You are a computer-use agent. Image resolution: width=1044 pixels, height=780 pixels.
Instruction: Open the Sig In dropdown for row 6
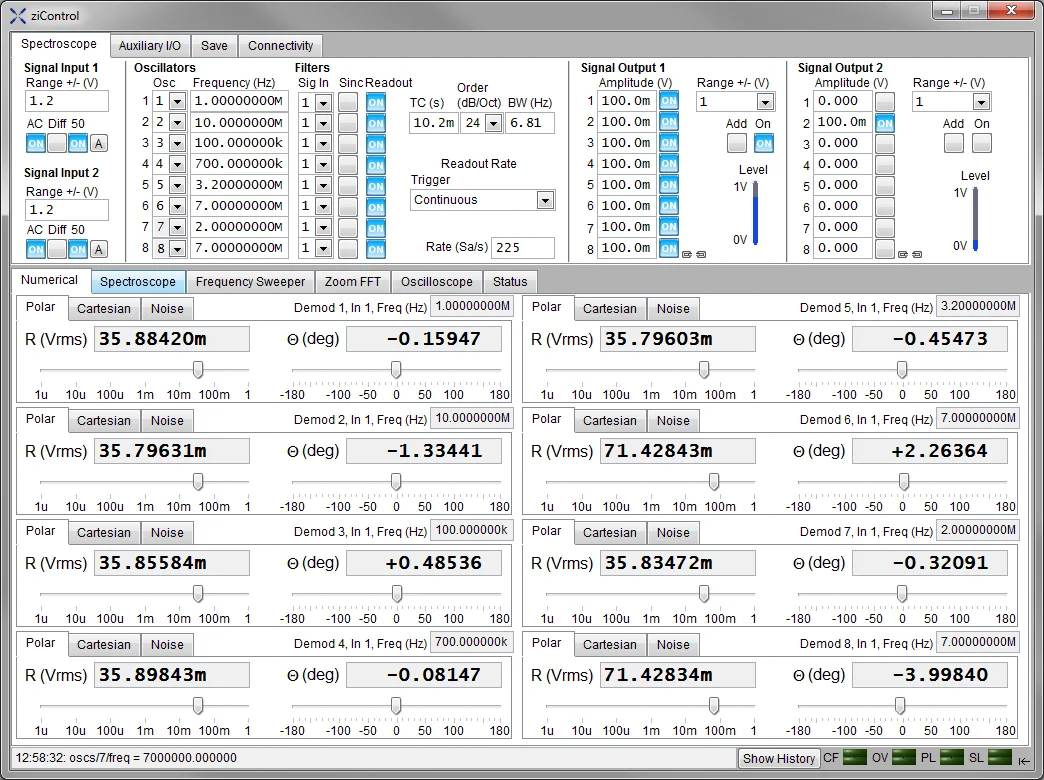click(x=323, y=207)
